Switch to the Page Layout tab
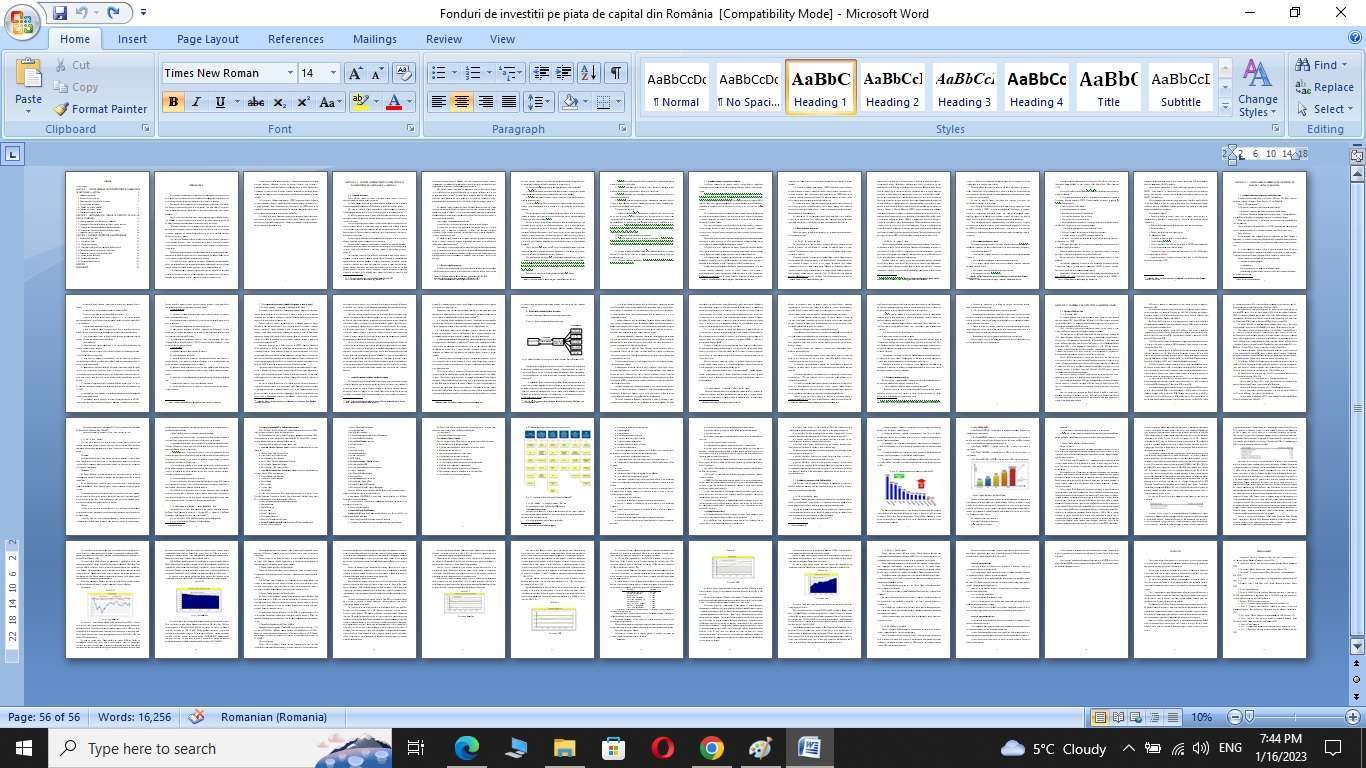The width and height of the screenshot is (1366, 768). (x=208, y=39)
